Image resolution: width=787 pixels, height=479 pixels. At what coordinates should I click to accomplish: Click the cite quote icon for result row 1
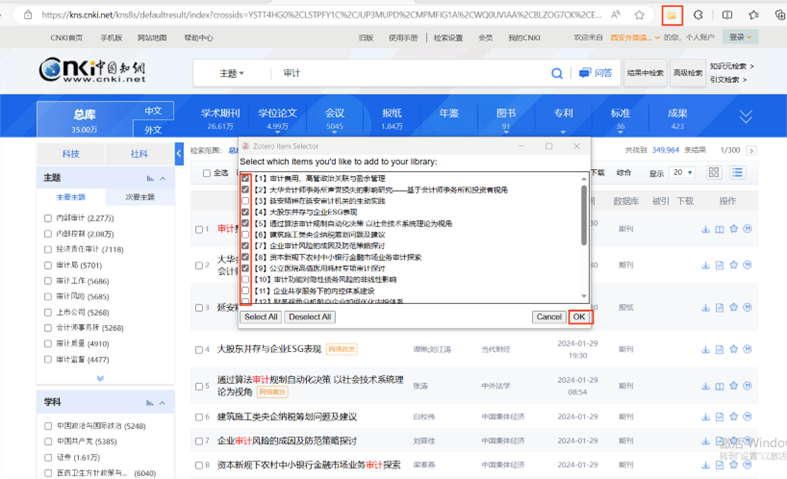tap(747, 229)
